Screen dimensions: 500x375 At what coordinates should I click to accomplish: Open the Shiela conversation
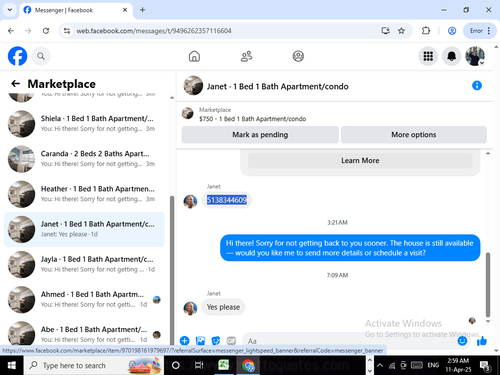(84, 124)
